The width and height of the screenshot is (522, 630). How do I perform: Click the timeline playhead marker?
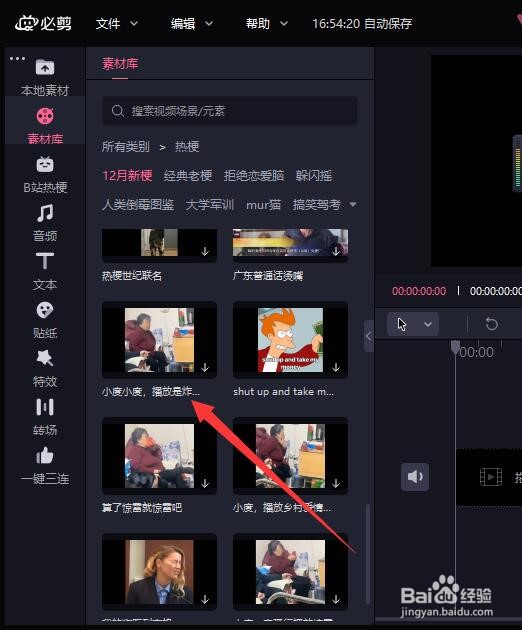tap(455, 348)
